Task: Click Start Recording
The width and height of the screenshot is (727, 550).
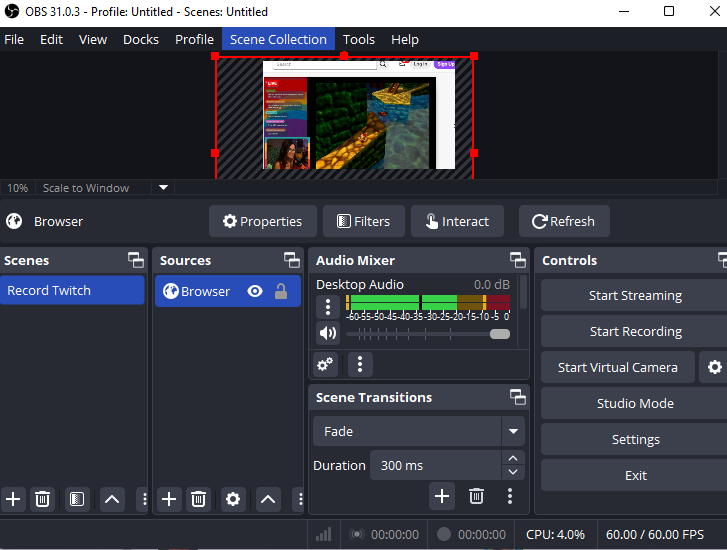Action: [635, 332]
